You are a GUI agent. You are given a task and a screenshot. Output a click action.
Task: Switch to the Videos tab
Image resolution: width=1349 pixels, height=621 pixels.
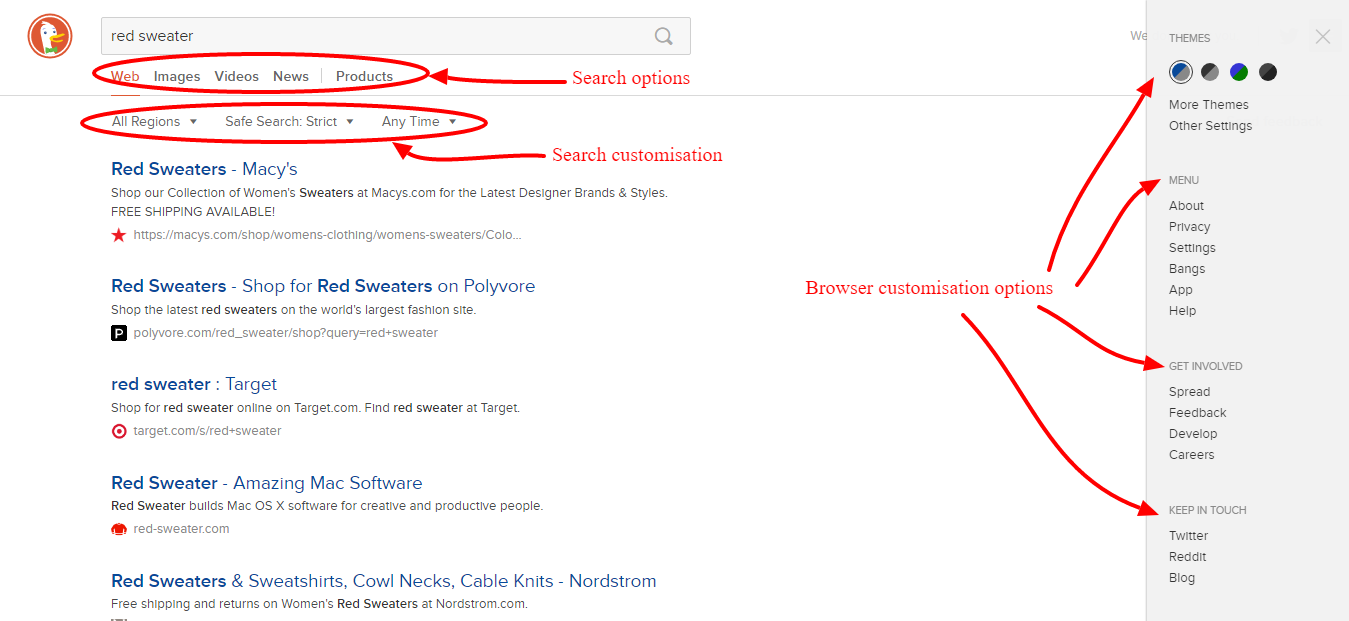(236, 76)
